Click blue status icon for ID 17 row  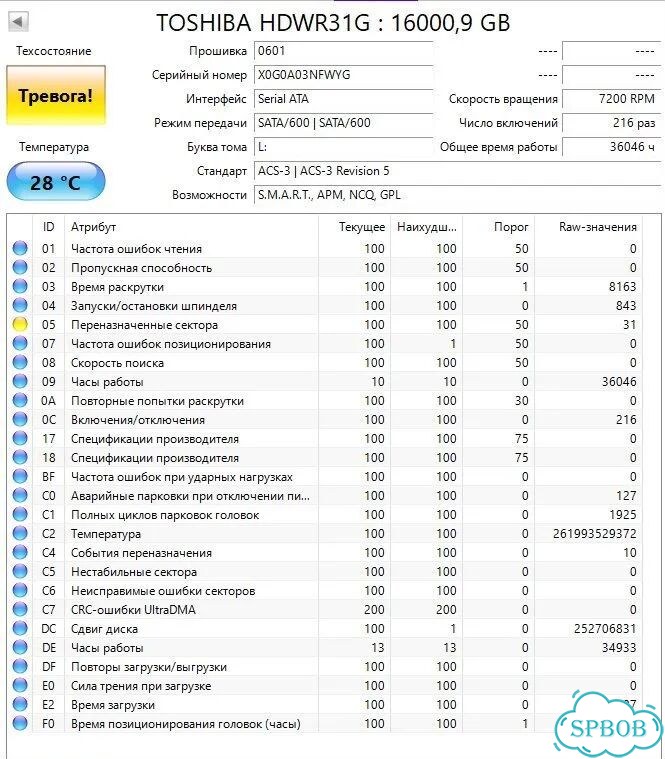(20, 439)
